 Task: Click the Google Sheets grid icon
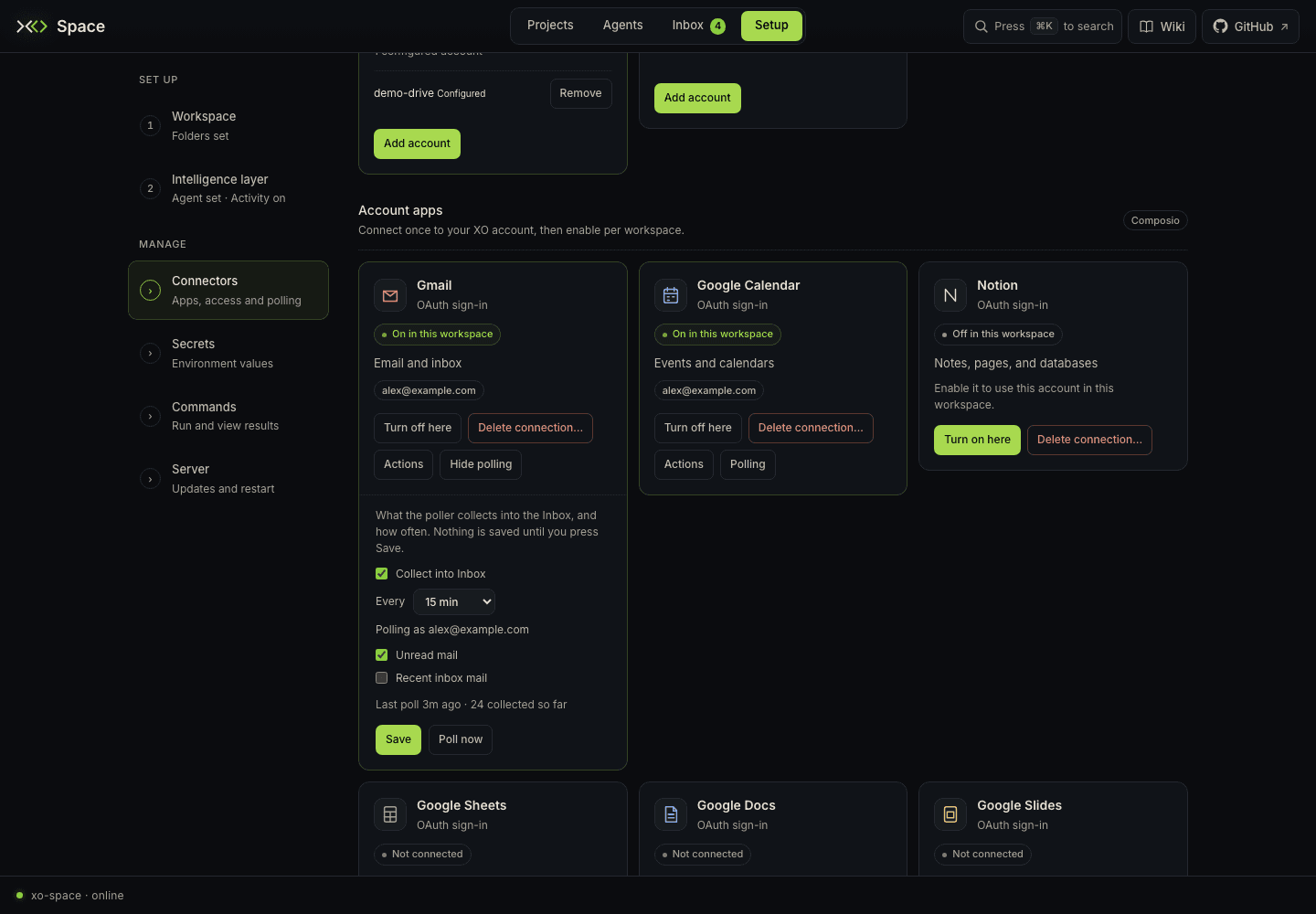390,814
